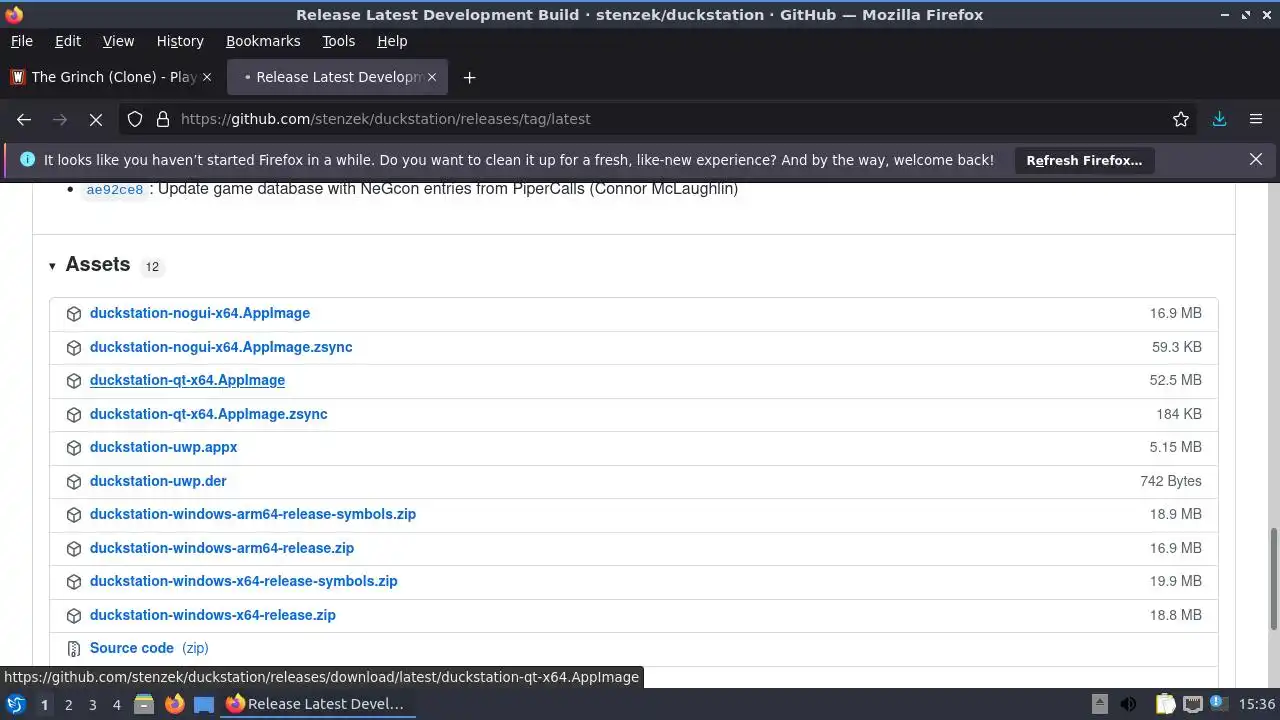
Task: Download duckstation-qt-x64.AppImage.zsync
Action: (208, 414)
